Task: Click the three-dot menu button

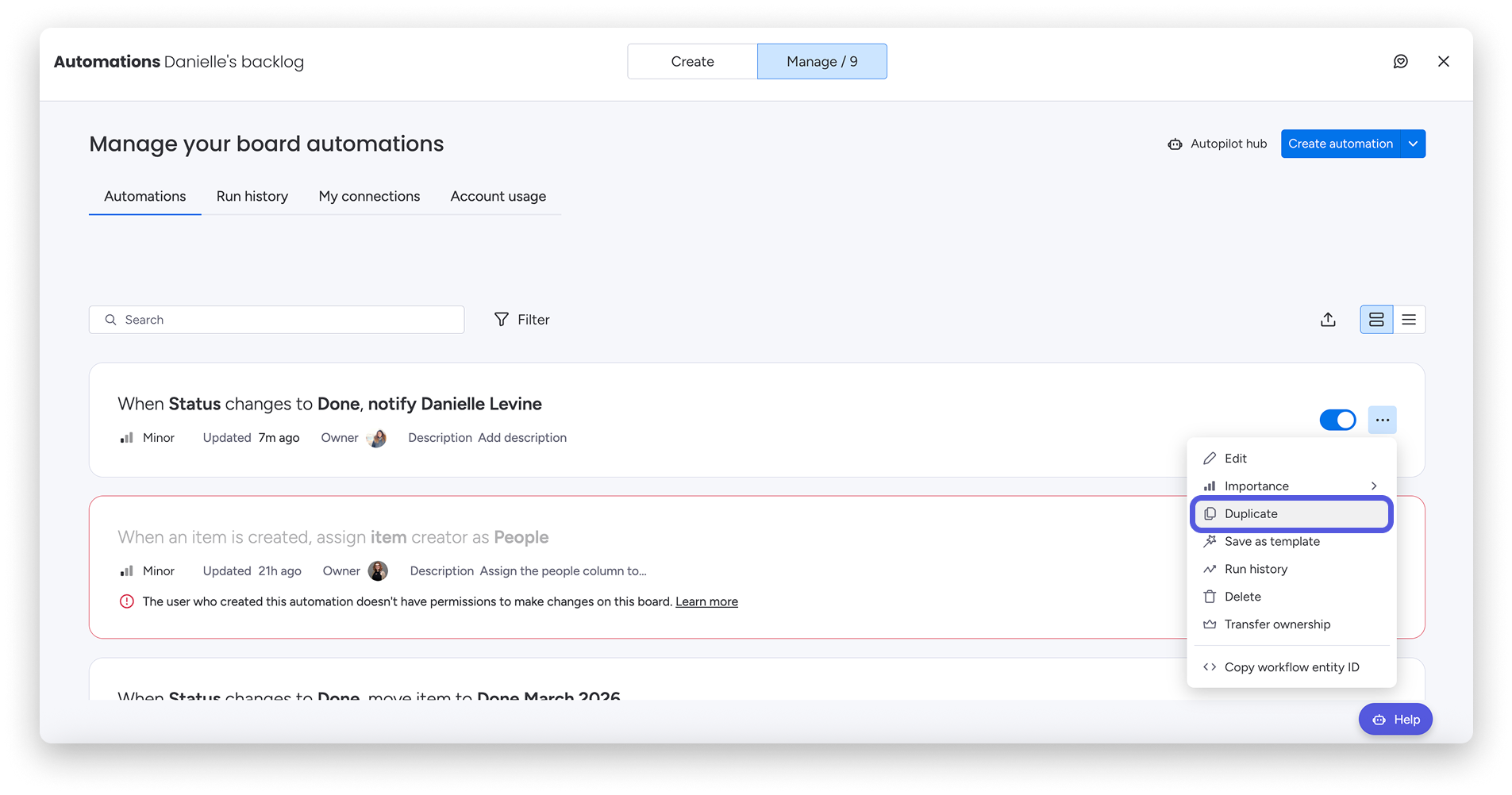Action: pos(1382,420)
